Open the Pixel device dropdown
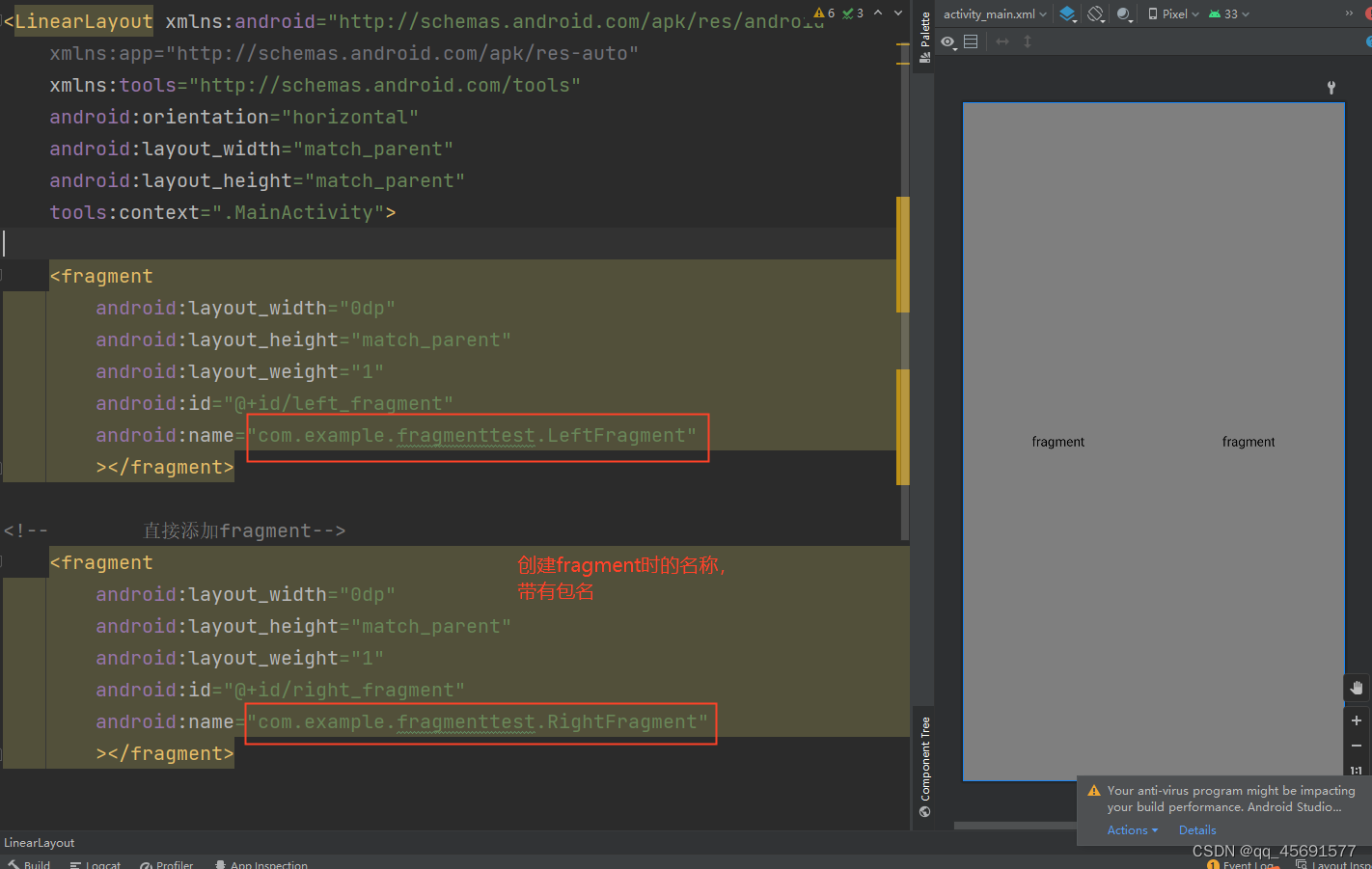 tap(1173, 14)
